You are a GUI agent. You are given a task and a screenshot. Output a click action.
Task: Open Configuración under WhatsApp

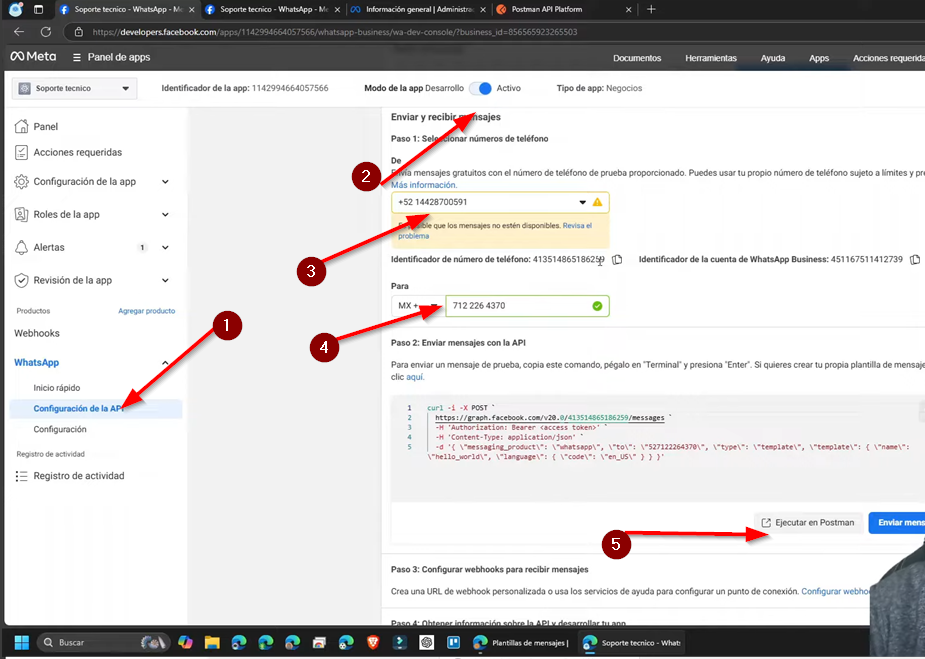60,430
